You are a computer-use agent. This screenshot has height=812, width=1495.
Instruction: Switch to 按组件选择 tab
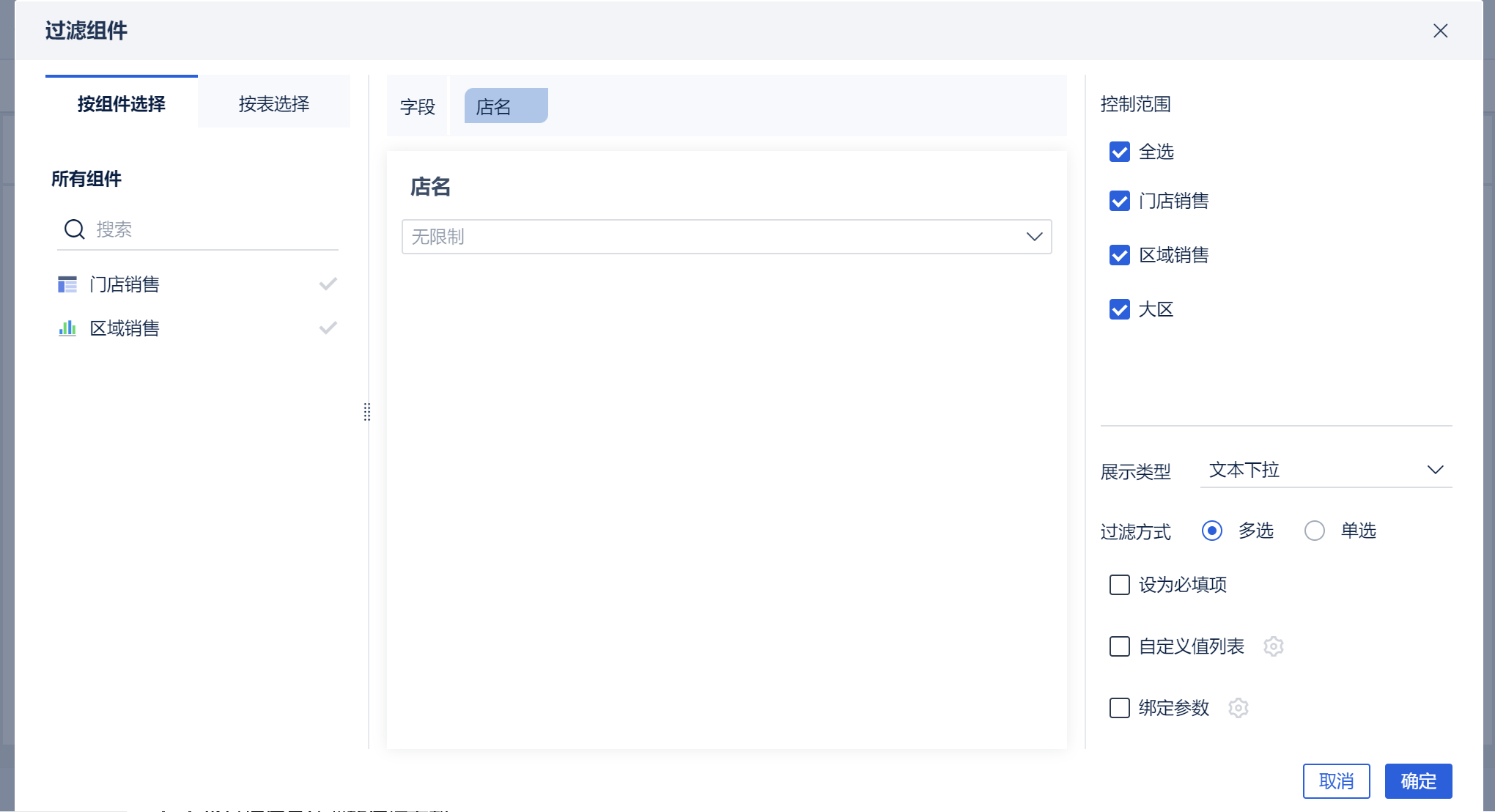pos(122,103)
